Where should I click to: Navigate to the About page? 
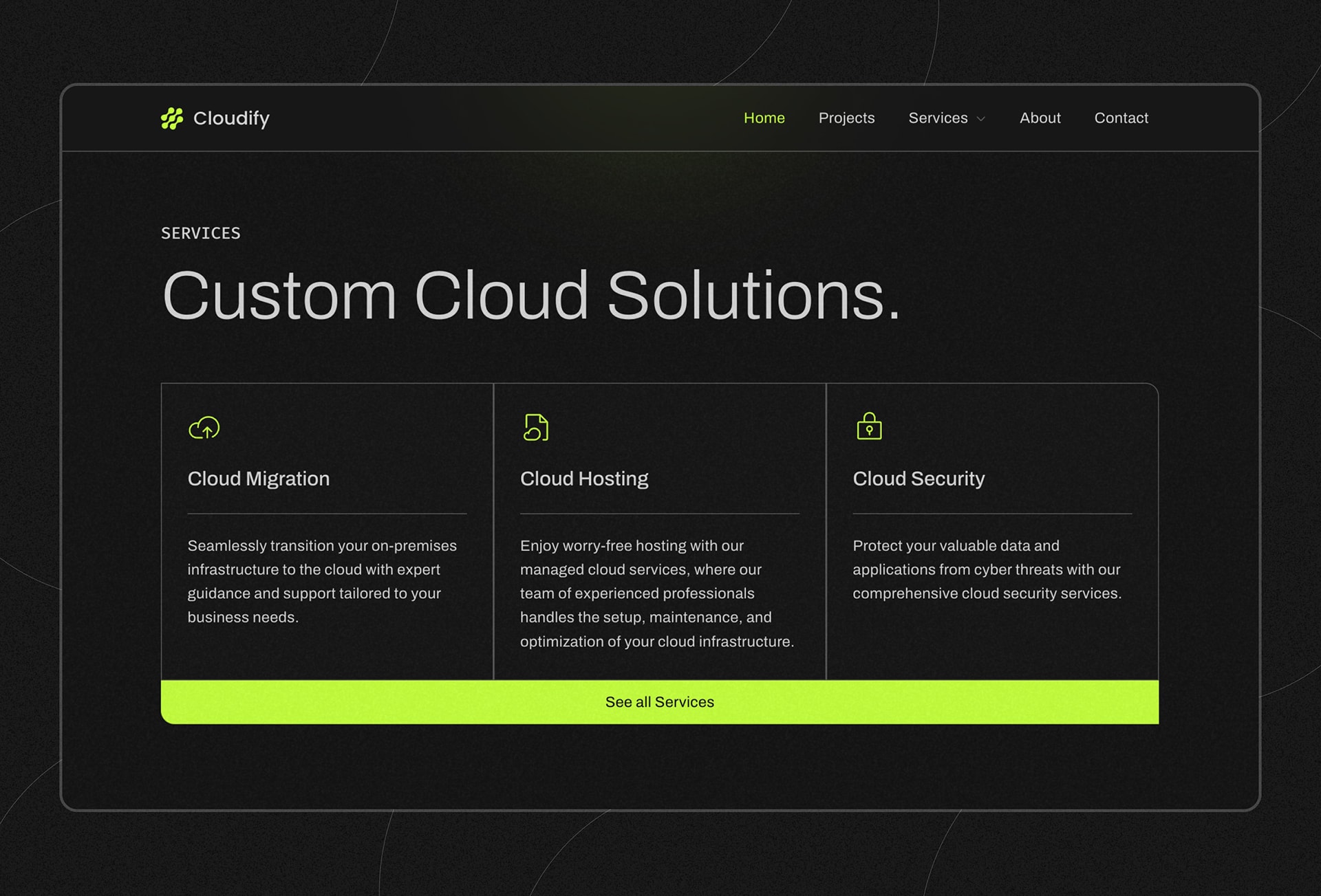pos(1040,118)
